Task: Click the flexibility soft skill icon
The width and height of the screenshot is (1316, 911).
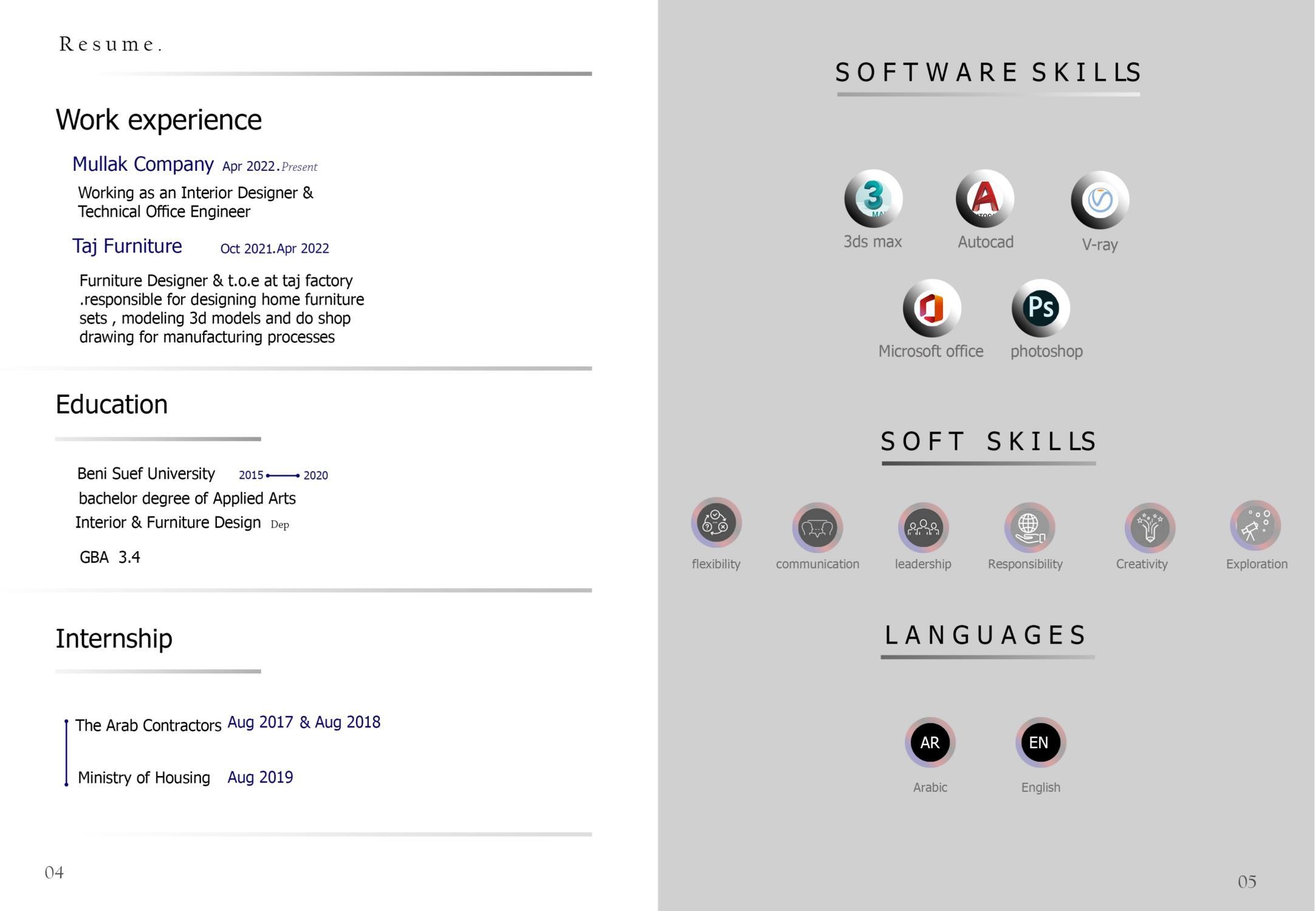Action: point(716,523)
